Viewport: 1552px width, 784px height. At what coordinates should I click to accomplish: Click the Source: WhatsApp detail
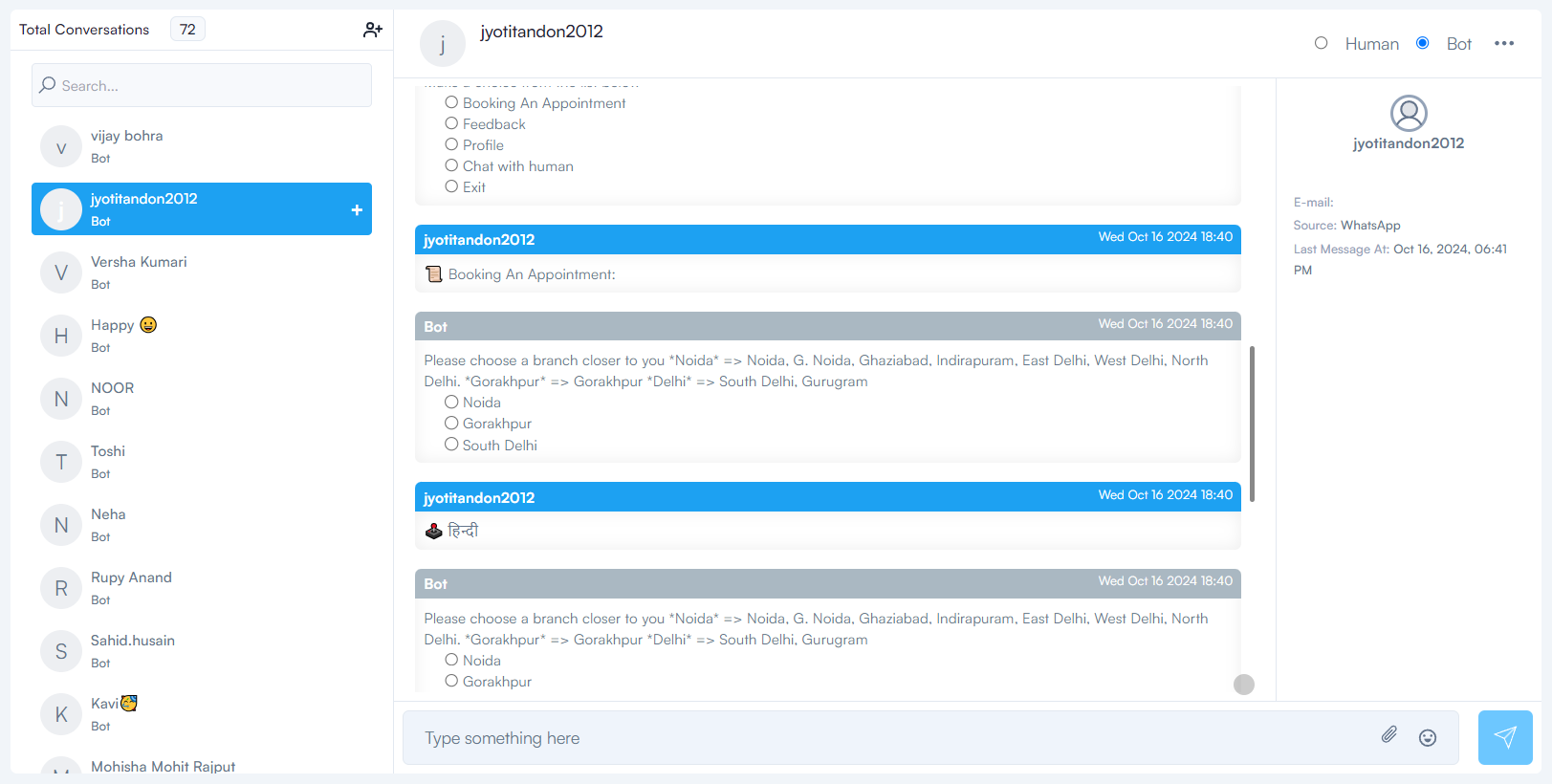click(x=1346, y=226)
